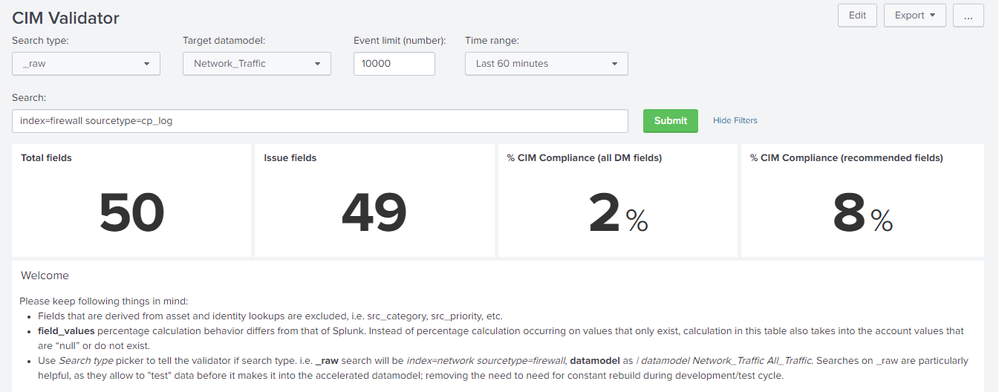Image resolution: width=999 pixels, height=392 pixels.
Task: Click the "Total fields" panel title
Action: click(x=47, y=158)
